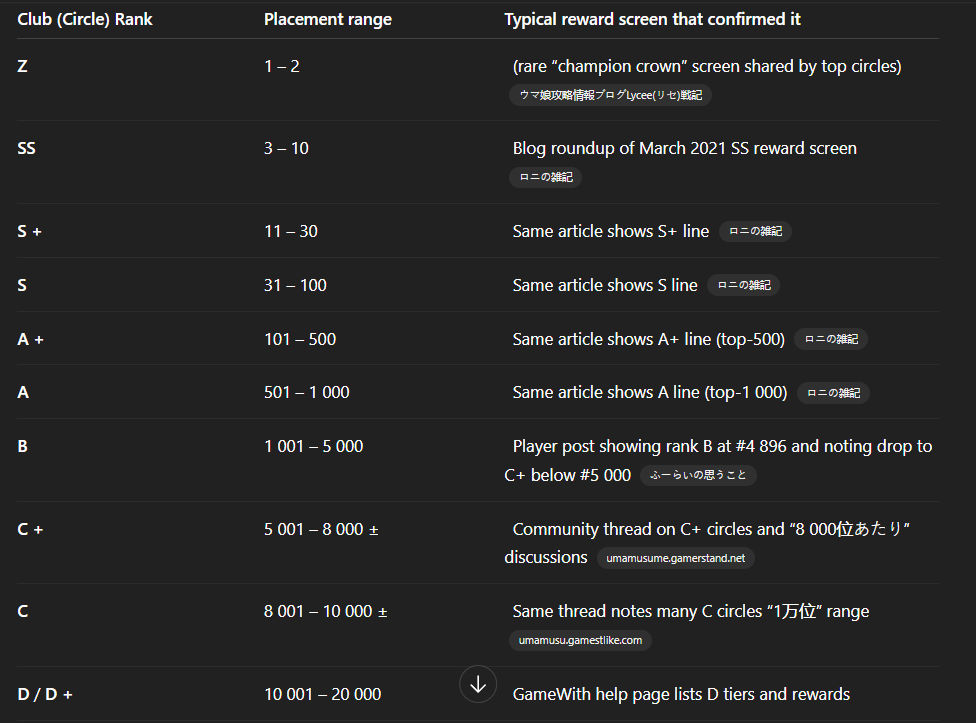Click the 'Placement range' column header
The width and height of the screenshot is (976, 723).
click(x=328, y=19)
